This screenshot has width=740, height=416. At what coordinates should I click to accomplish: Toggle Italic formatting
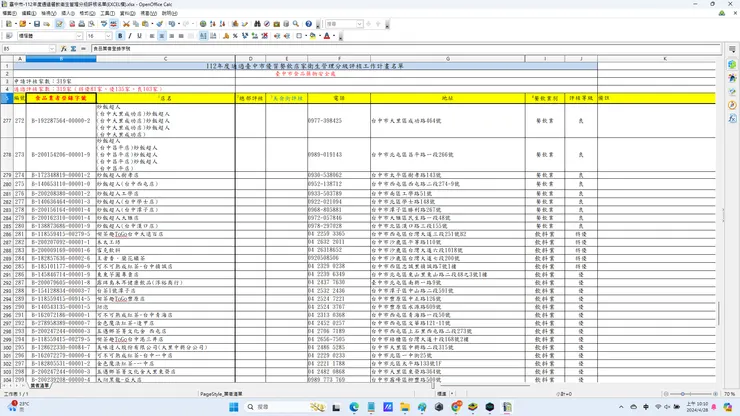tap(130, 36)
